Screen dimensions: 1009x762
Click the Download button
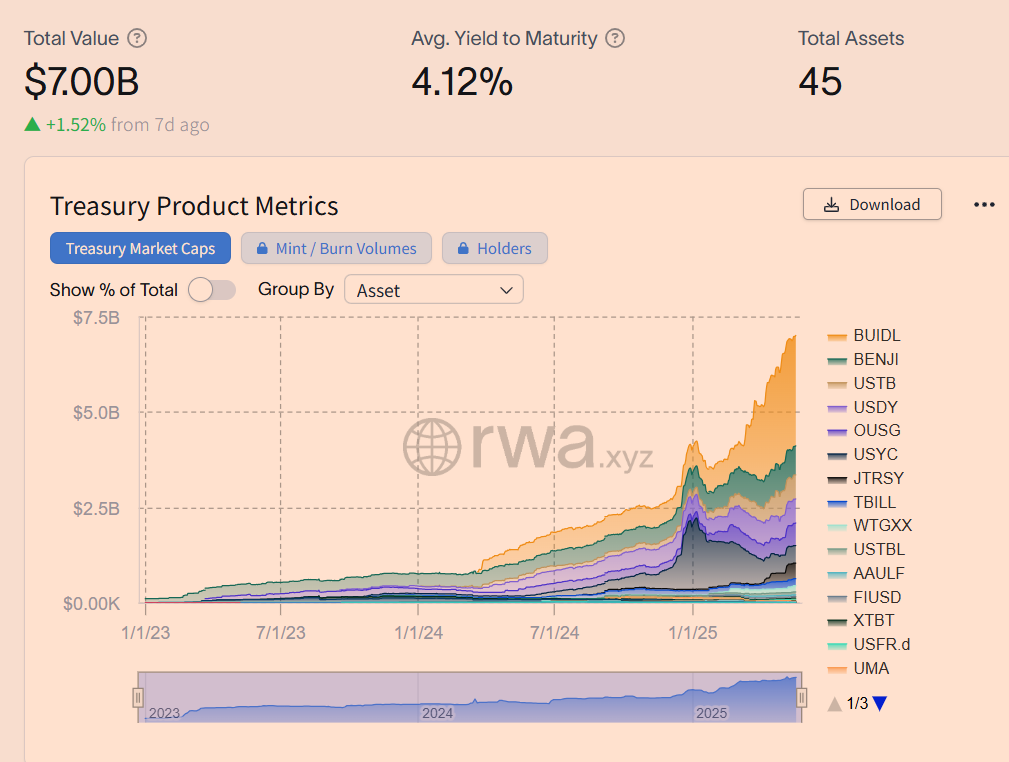point(872,204)
